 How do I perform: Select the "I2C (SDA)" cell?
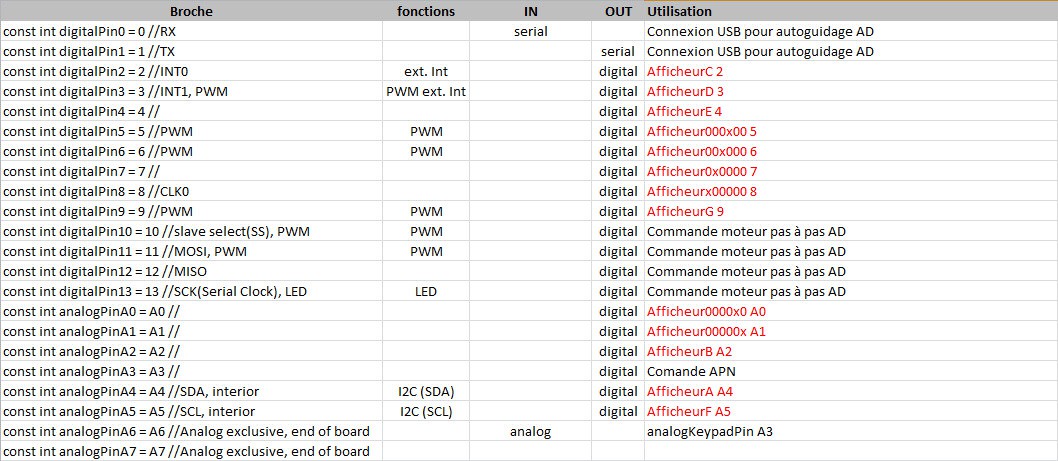tap(426, 391)
